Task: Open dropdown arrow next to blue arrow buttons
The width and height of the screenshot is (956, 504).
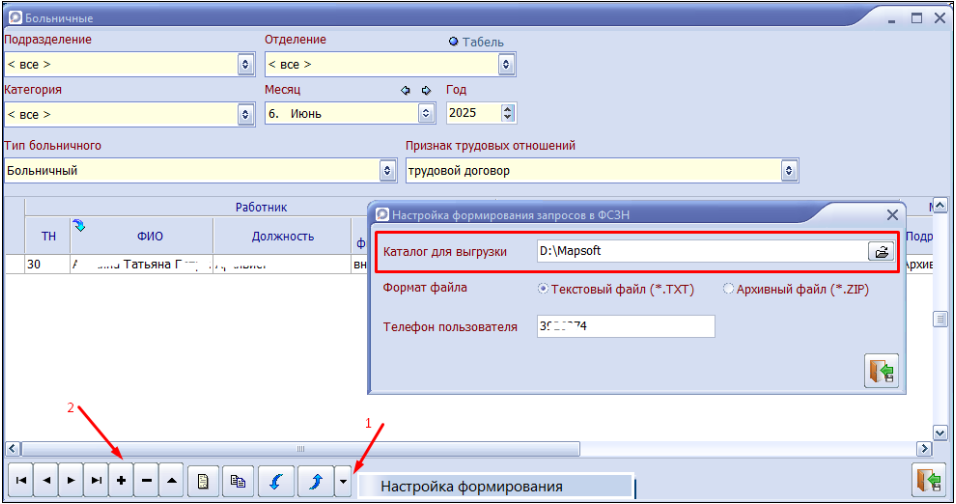Action: (343, 481)
